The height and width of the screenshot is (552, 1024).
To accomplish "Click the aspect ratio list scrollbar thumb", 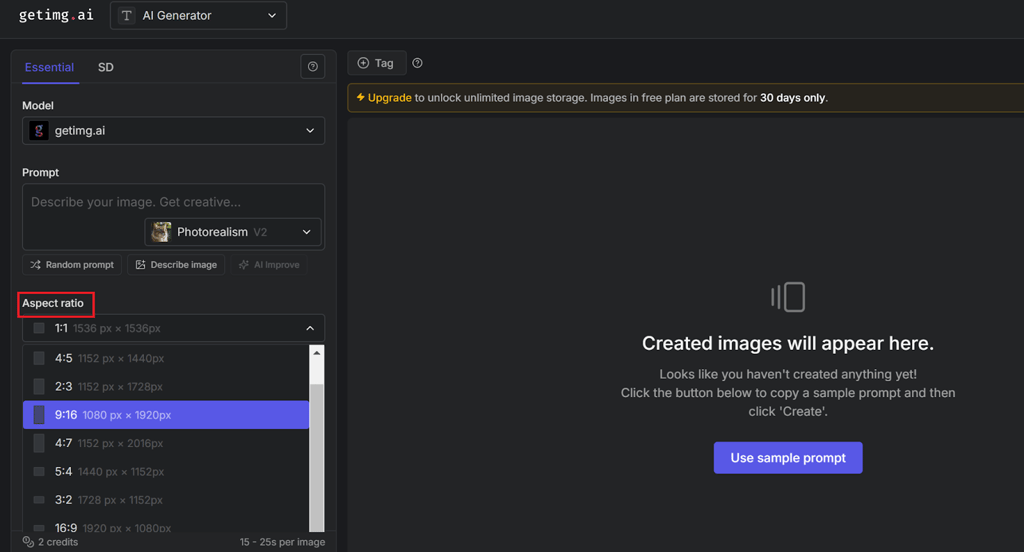I will click(x=317, y=457).
